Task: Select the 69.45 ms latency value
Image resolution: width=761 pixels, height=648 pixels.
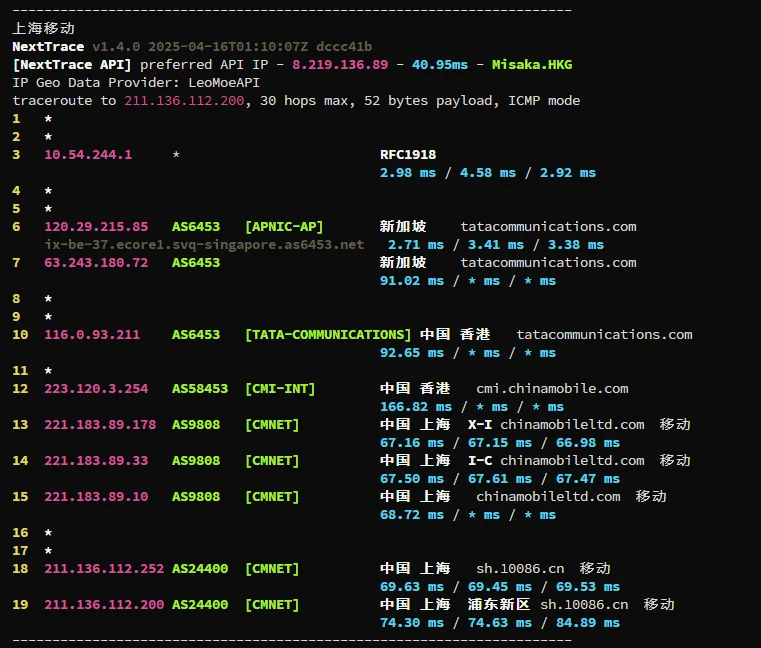Action: pos(500,587)
